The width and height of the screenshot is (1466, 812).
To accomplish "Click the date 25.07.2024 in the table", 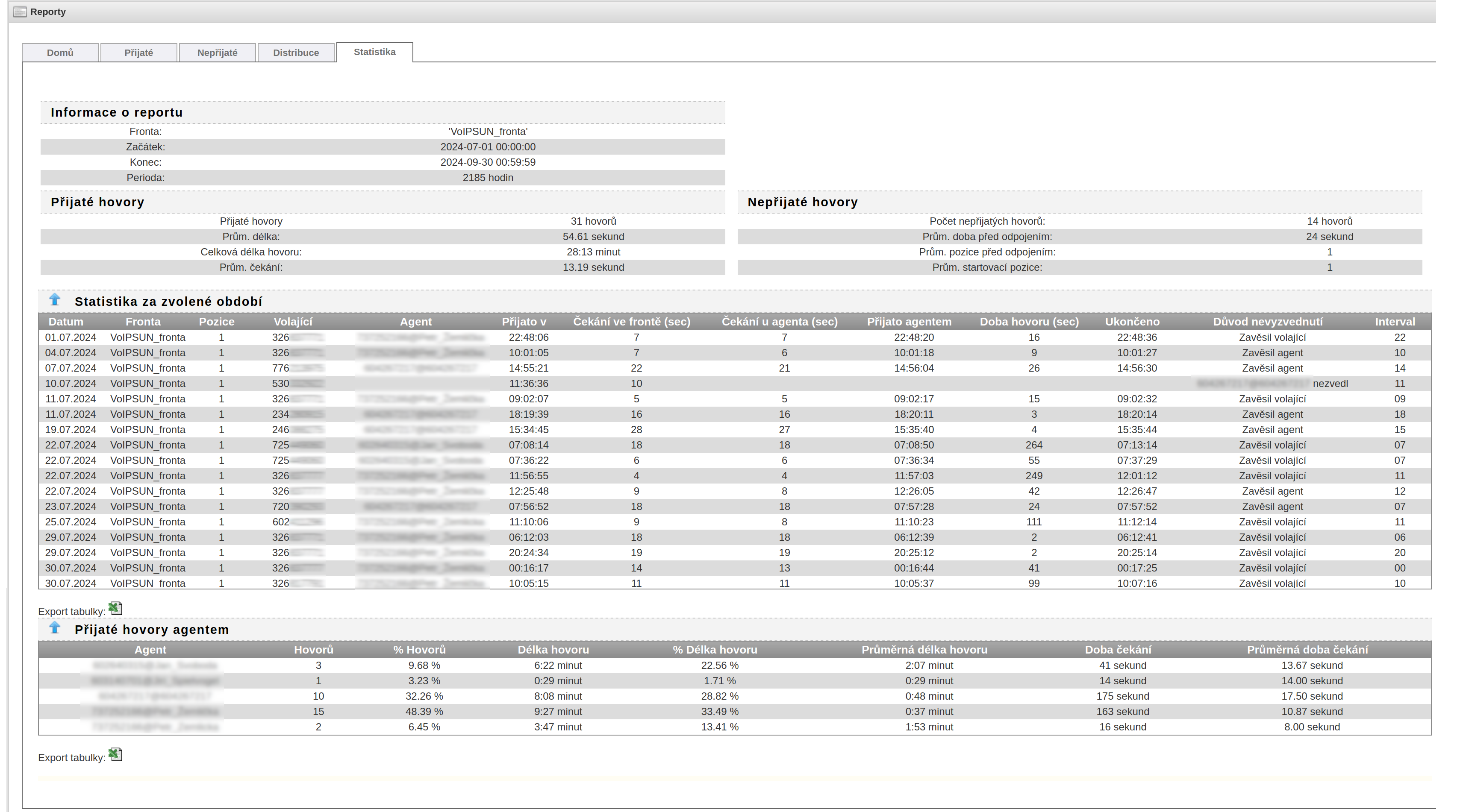I will tap(71, 522).
